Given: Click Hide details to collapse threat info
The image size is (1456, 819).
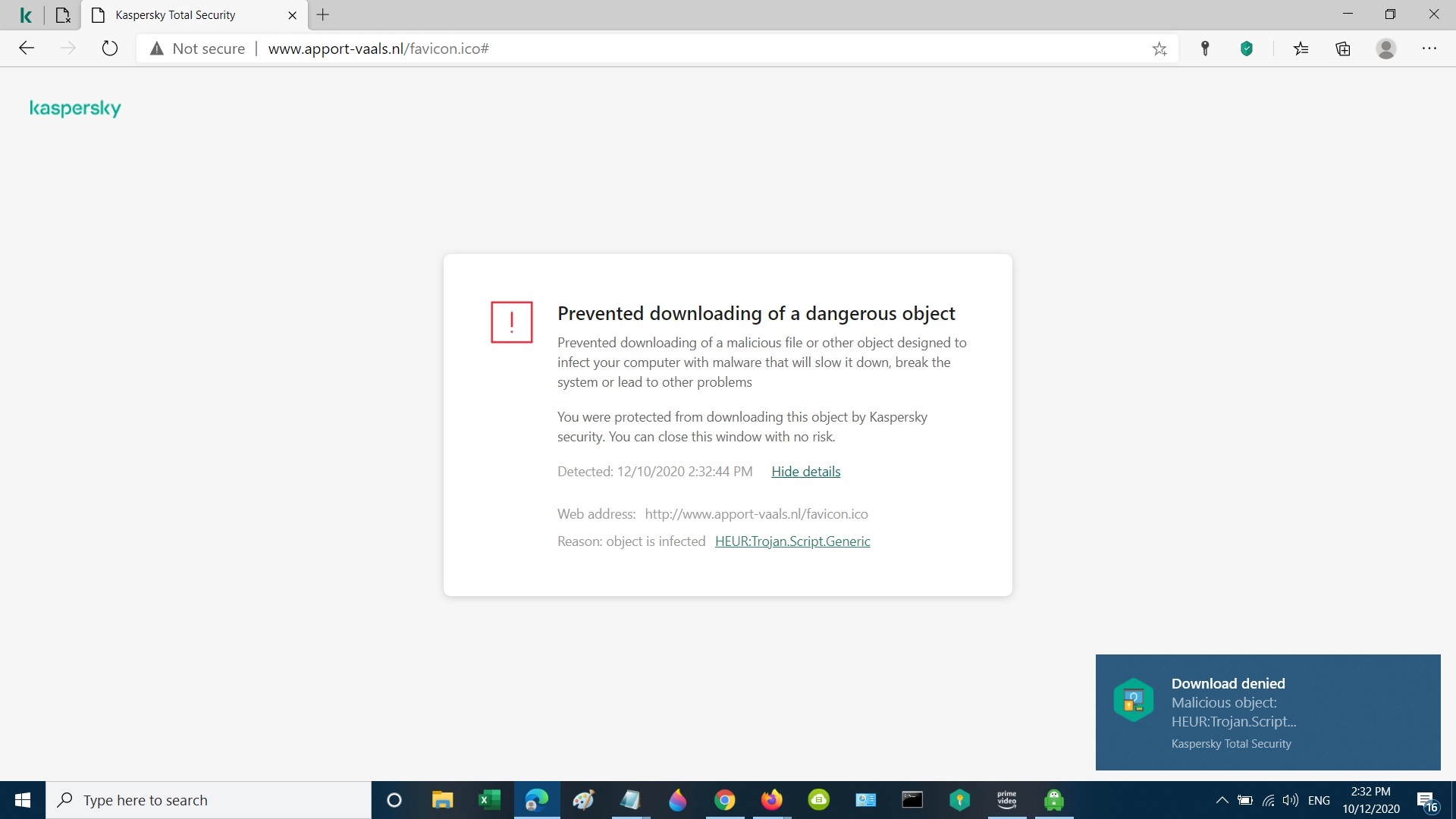Looking at the screenshot, I should [805, 471].
